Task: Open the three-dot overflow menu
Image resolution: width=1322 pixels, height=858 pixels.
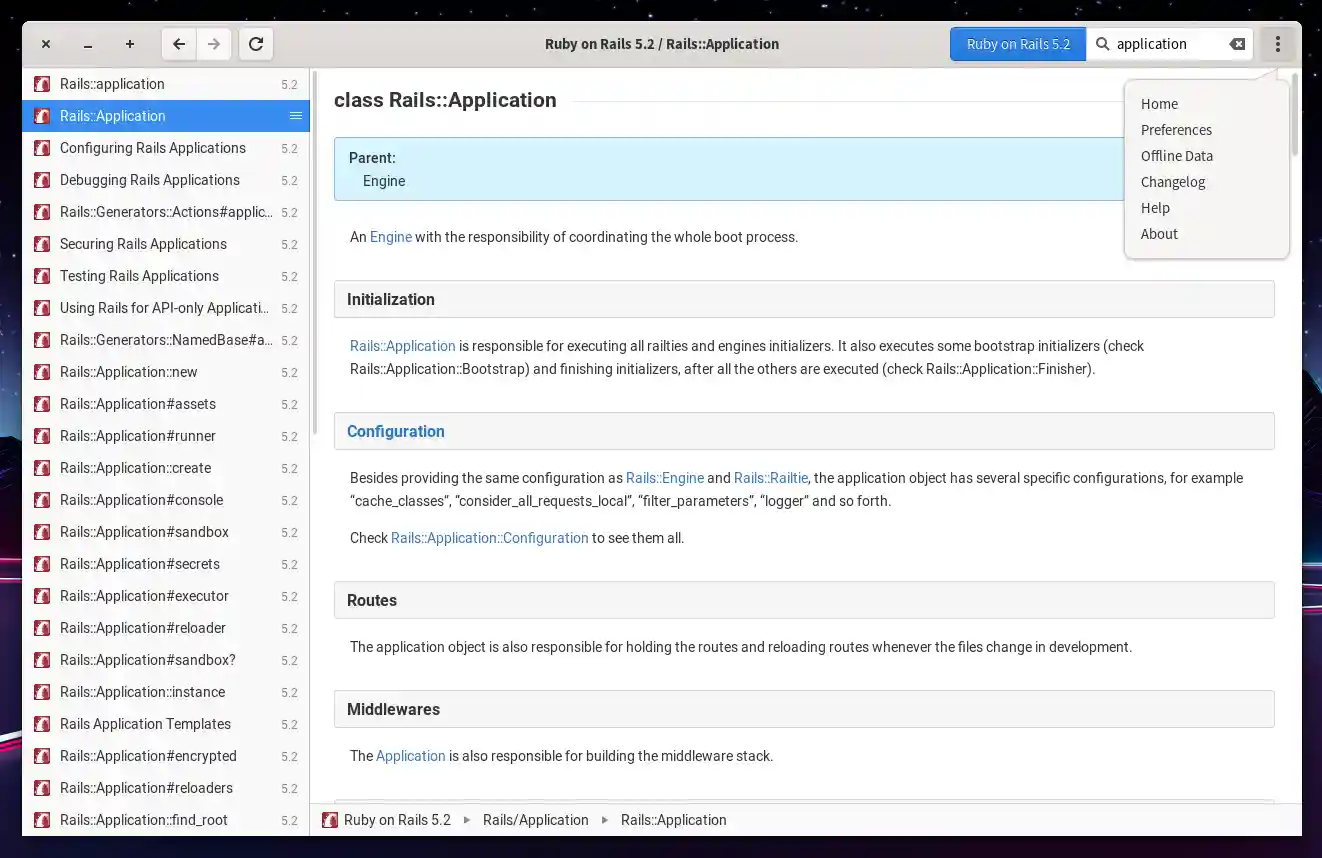Action: (1277, 44)
